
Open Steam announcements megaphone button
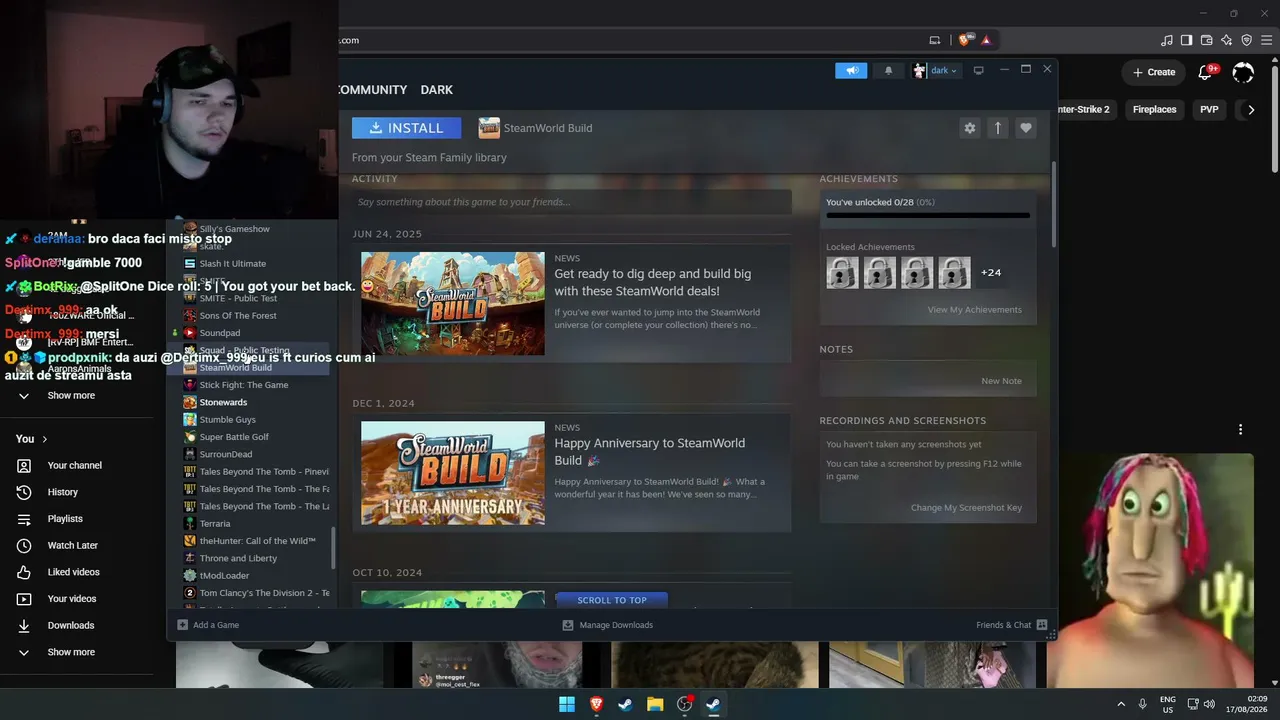pos(851,70)
